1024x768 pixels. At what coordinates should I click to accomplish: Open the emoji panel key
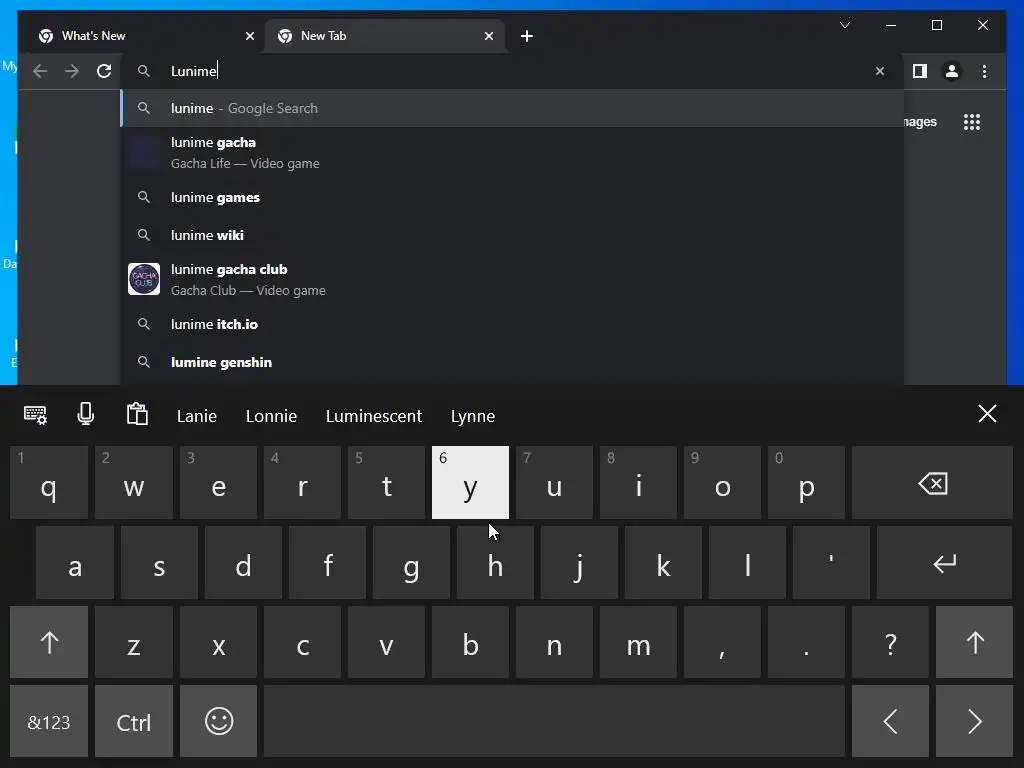(x=219, y=722)
